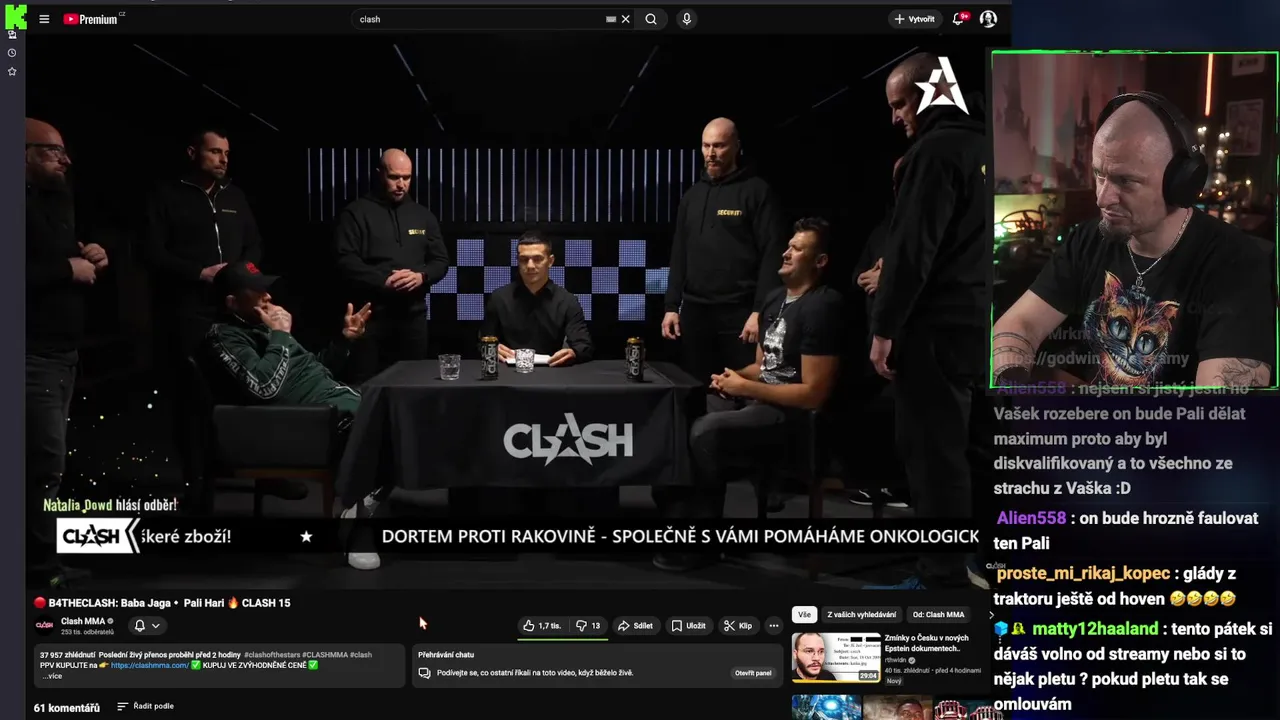This screenshot has height=720, width=1280.
Task: Click the green Kick logo icon
Action: (x=15, y=16)
